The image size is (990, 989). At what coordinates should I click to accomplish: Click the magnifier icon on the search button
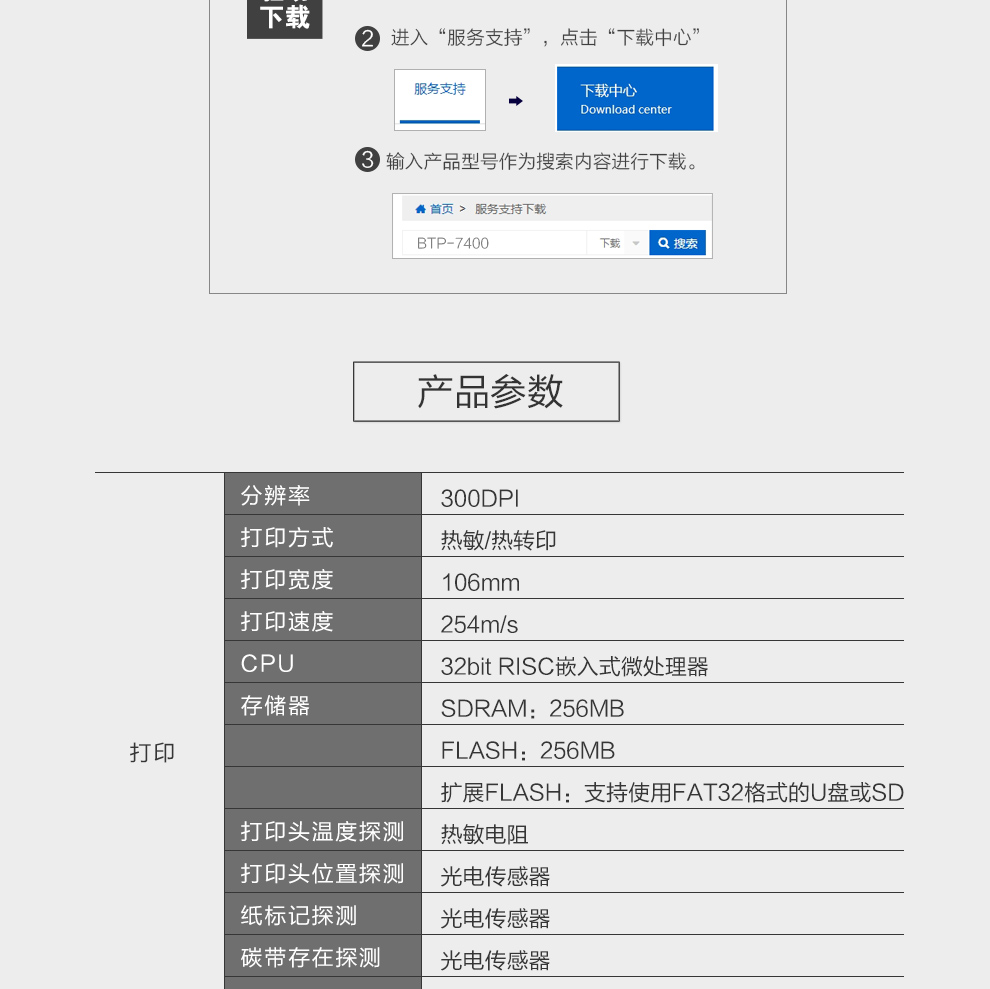pyautogui.click(x=663, y=243)
